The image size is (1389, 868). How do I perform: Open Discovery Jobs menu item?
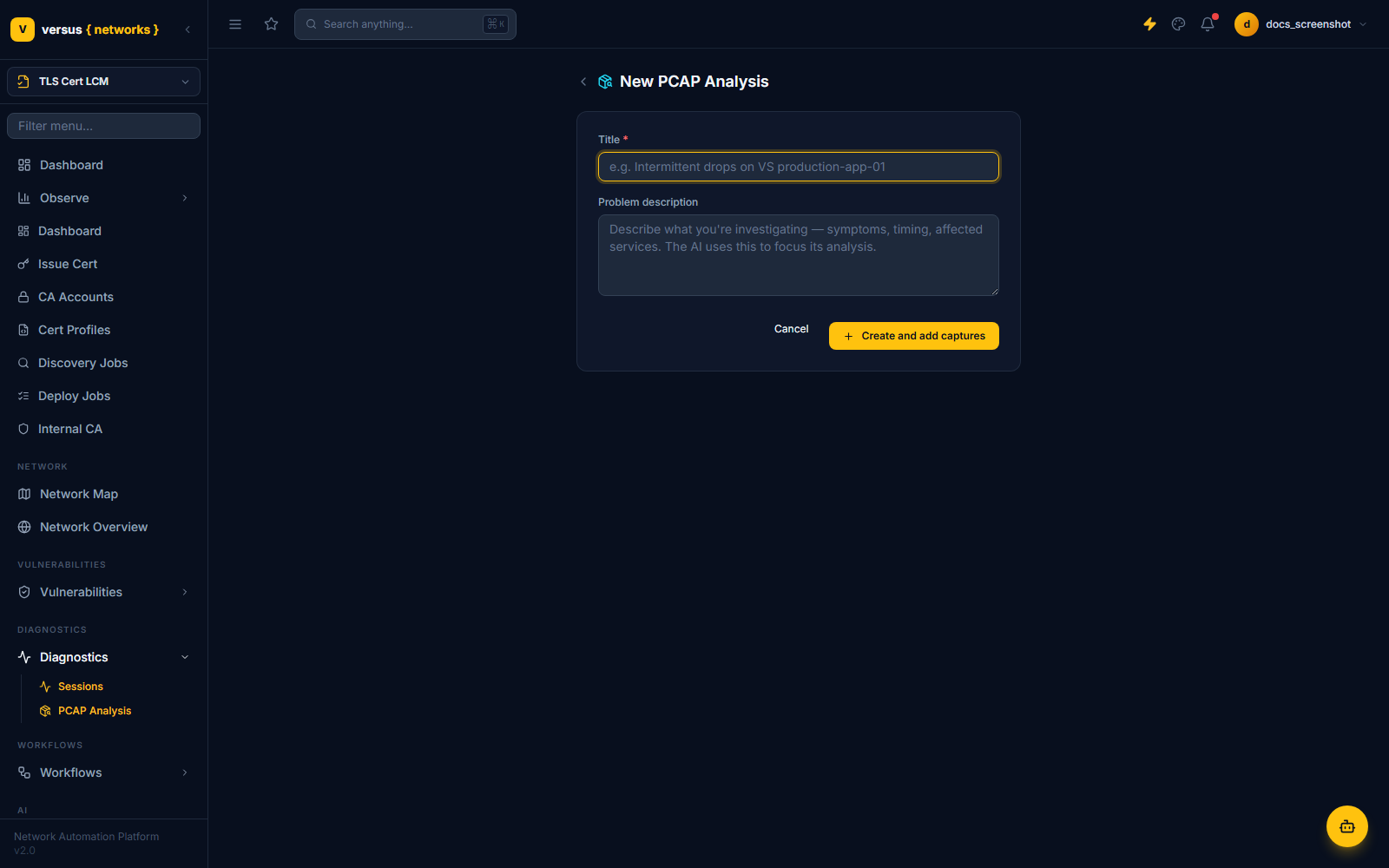click(x=103, y=363)
